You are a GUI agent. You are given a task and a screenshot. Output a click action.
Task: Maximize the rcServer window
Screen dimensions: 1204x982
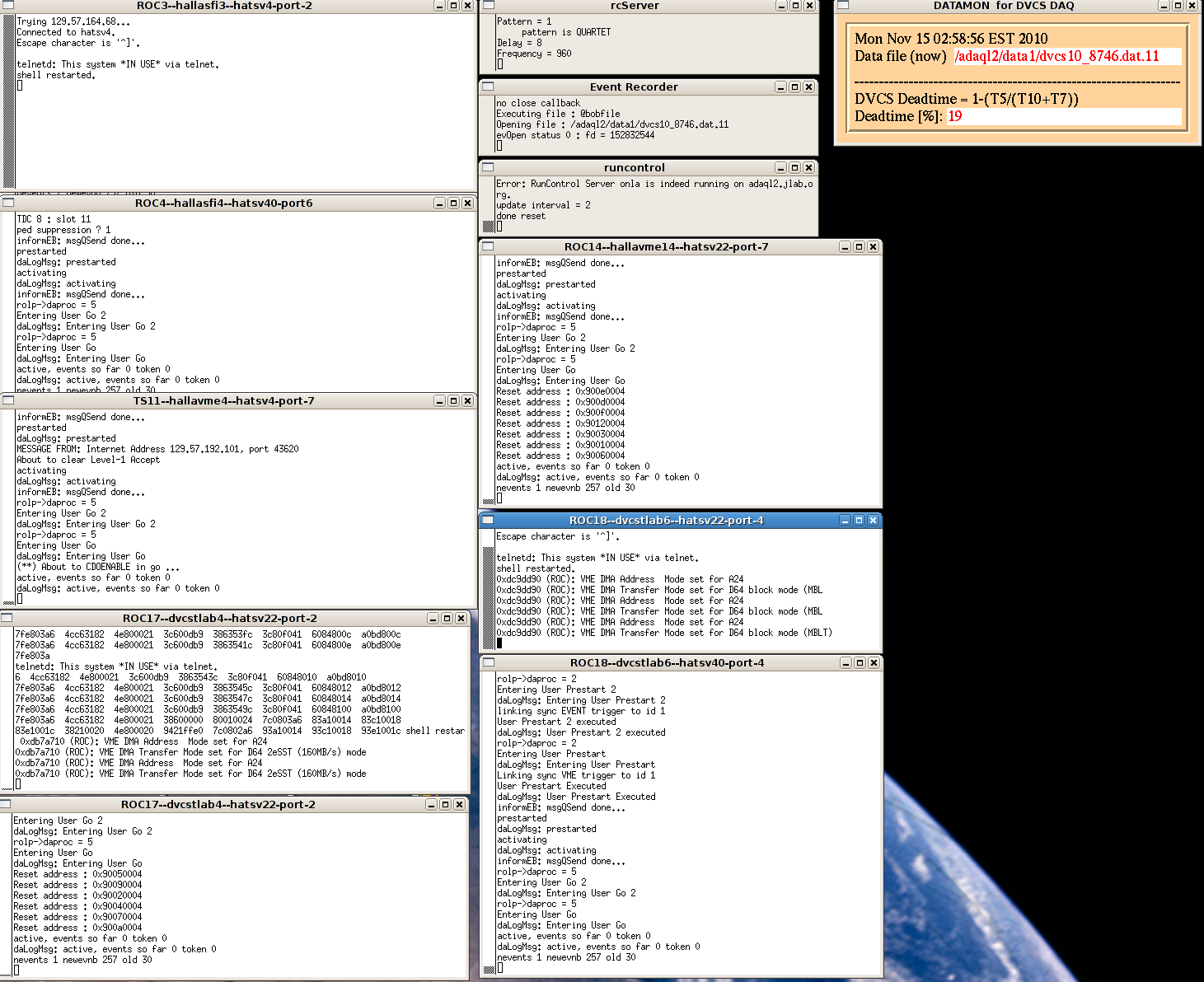(x=795, y=6)
